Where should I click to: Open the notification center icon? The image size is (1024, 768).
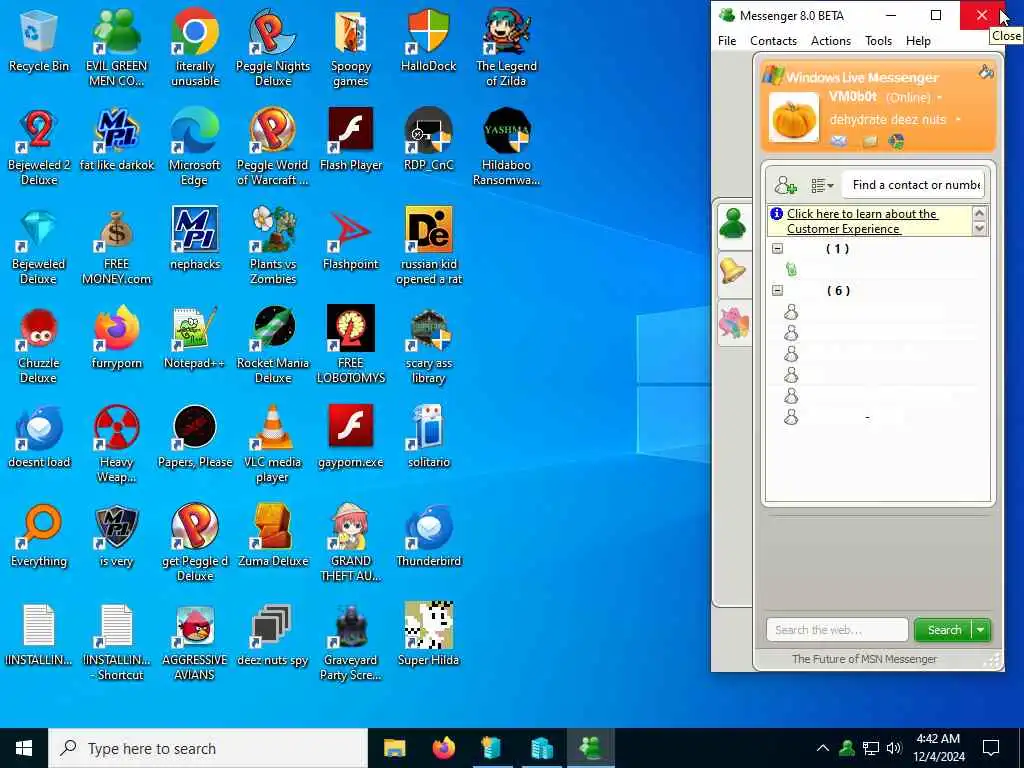pos(991,748)
